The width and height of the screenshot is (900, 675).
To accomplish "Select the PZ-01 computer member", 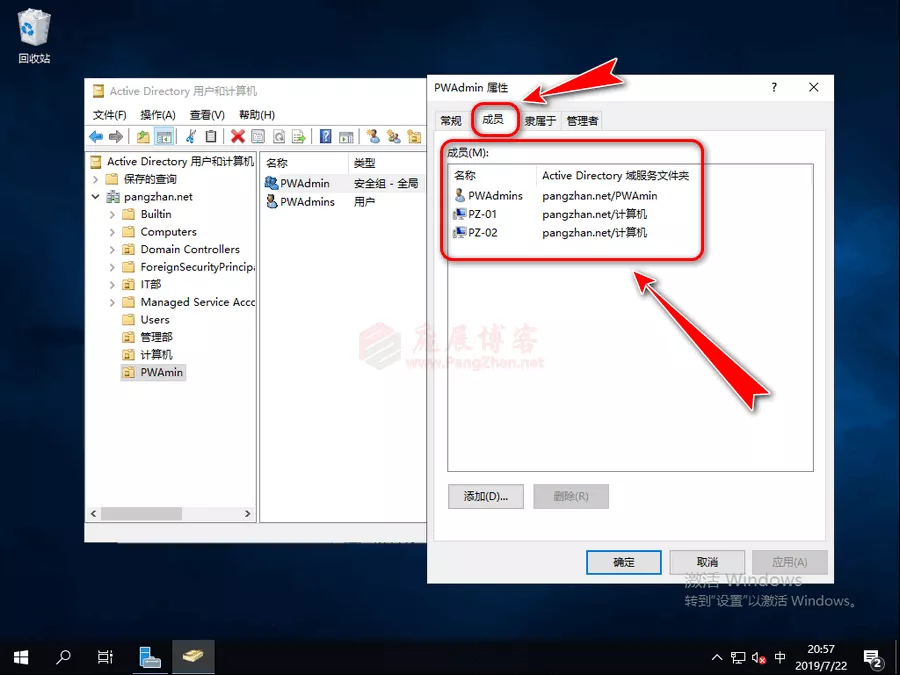I will coord(482,214).
